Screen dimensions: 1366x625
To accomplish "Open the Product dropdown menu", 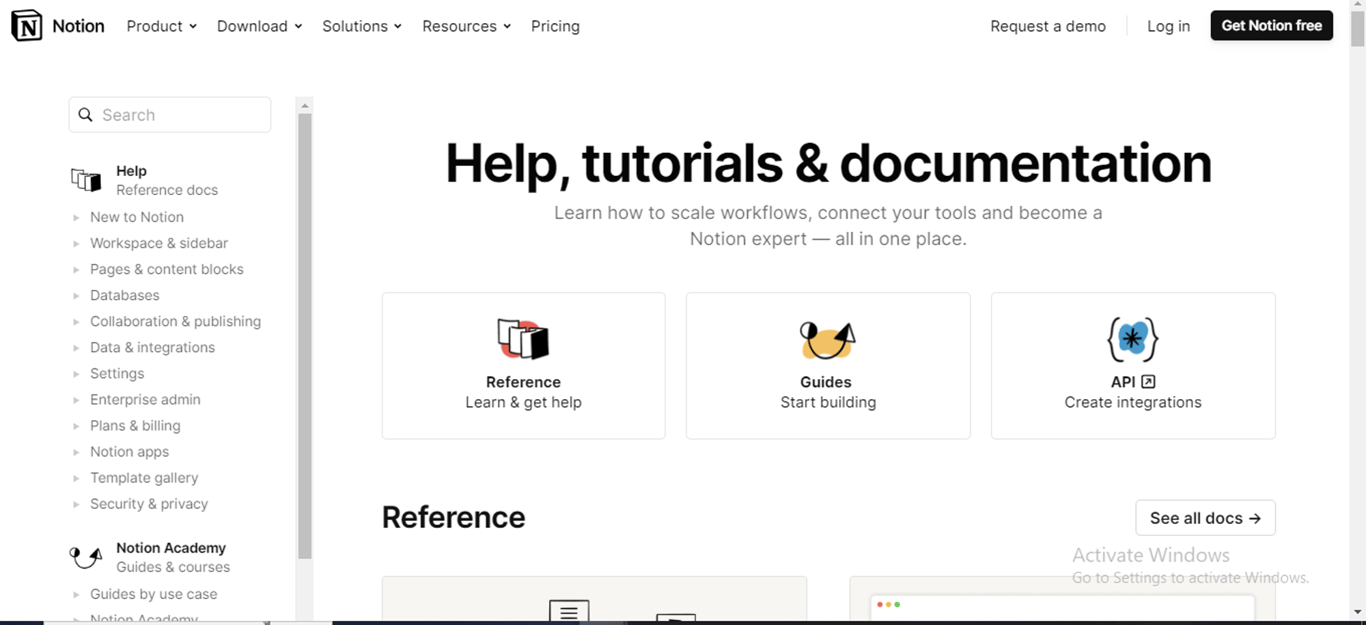I will [x=161, y=26].
